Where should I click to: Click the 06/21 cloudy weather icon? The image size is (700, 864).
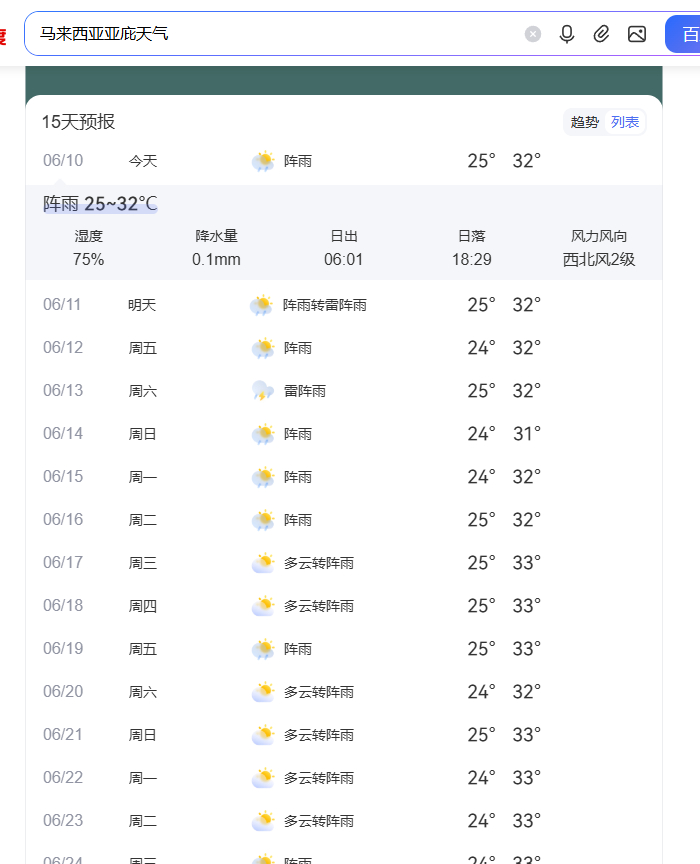pyautogui.click(x=263, y=735)
